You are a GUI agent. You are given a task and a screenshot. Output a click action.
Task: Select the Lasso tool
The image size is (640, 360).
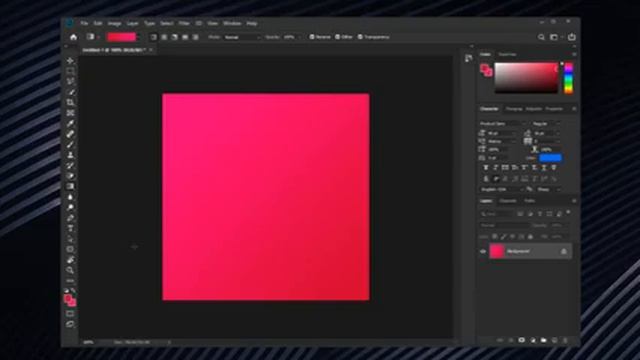70,81
